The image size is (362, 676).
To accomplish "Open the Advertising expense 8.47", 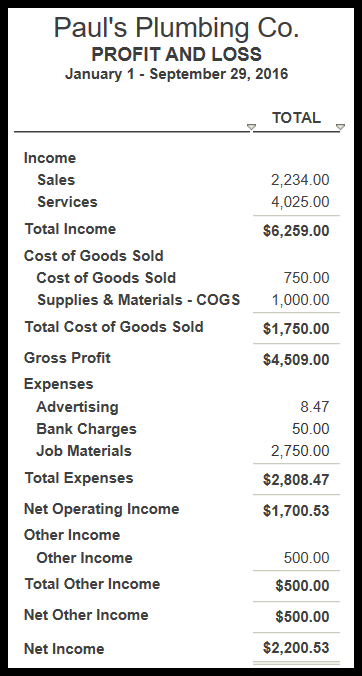I will click(x=315, y=407).
